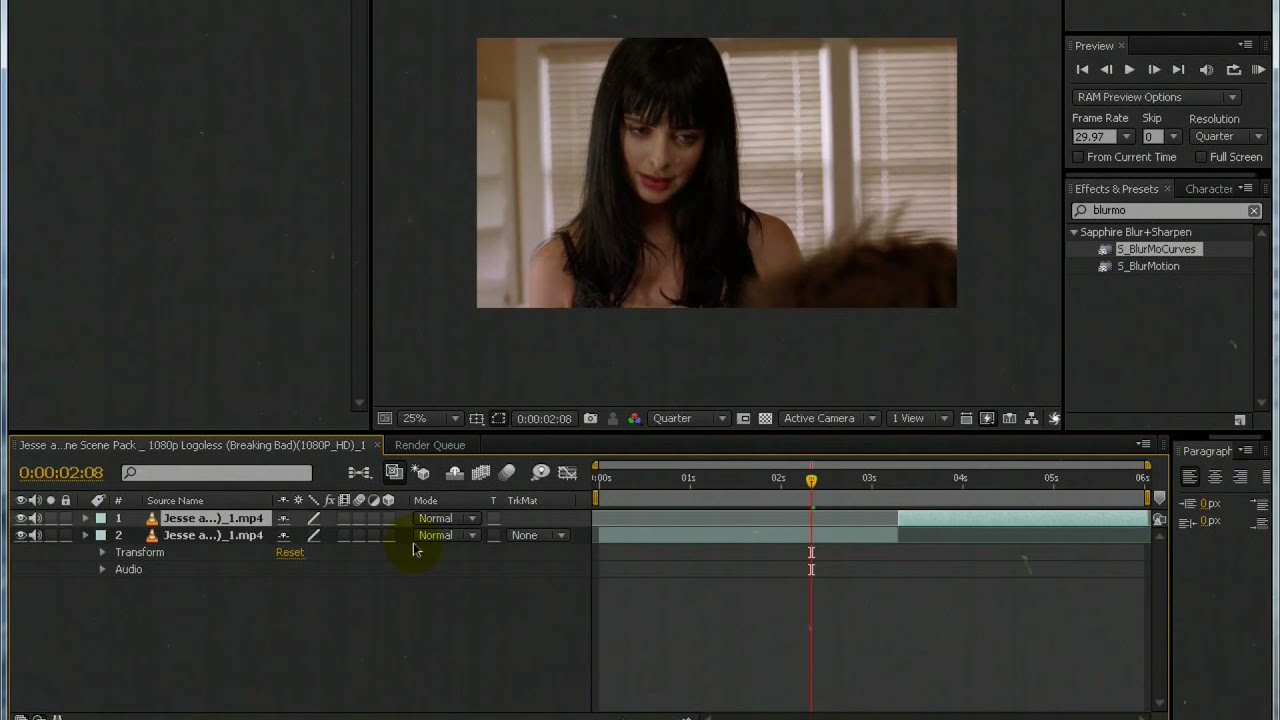Screen dimensions: 1280x720
Task: Click the current time indicator marker
Action: (x=811, y=481)
